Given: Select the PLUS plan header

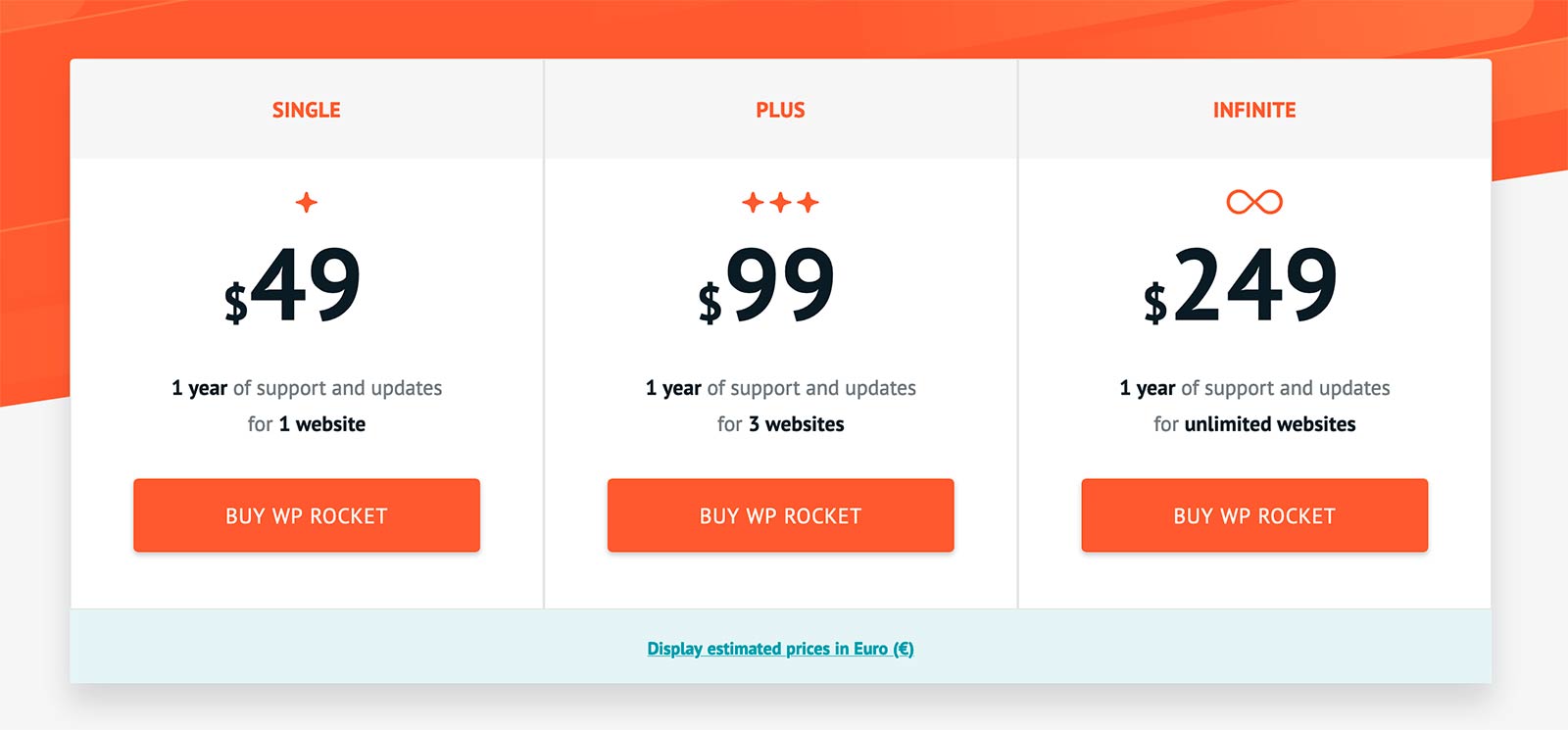Looking at the screenshot, I should pyautogui.click(x=780, y=110).
